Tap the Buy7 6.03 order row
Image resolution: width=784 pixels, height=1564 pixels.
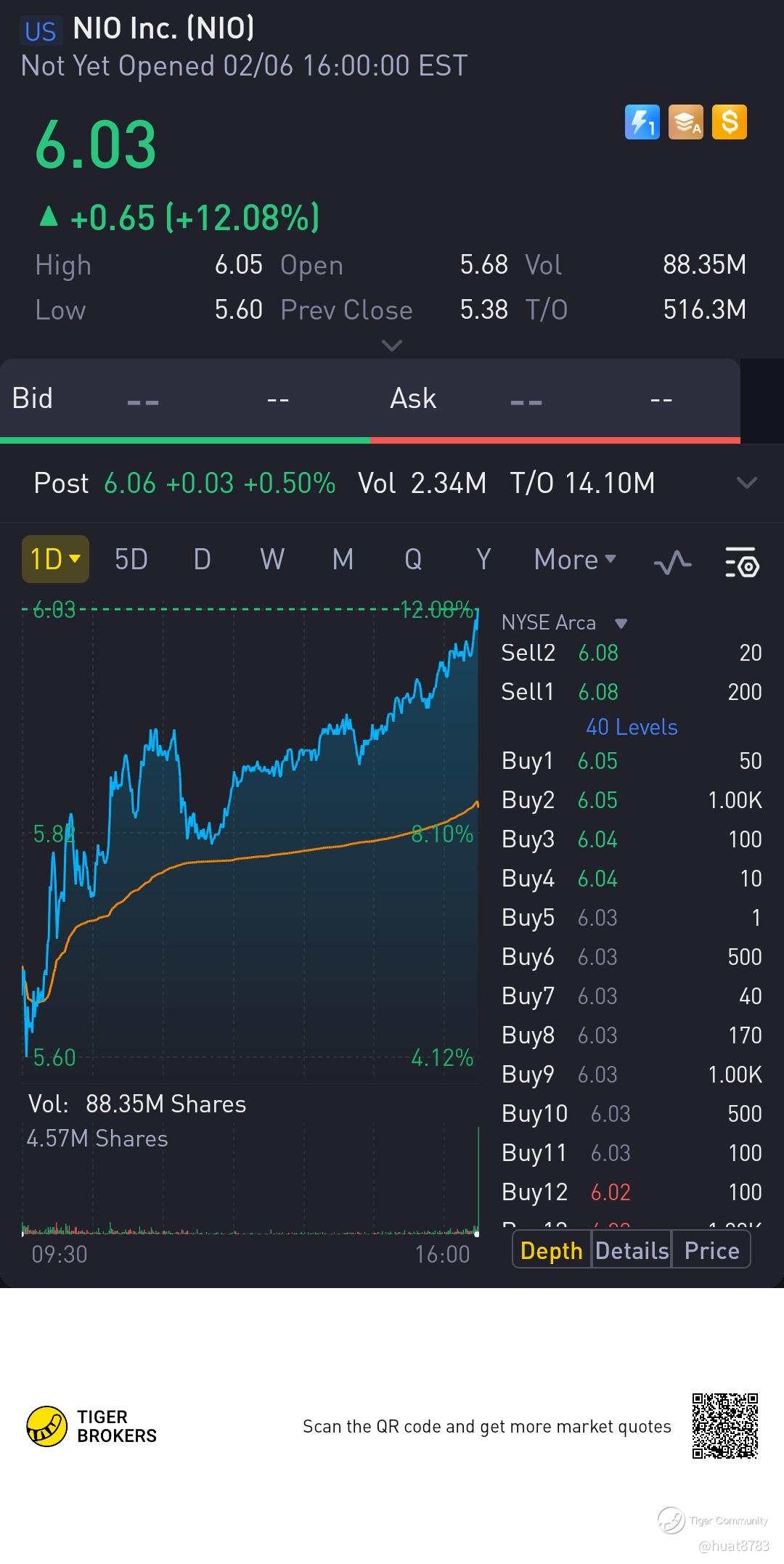[x=632, y=995]
